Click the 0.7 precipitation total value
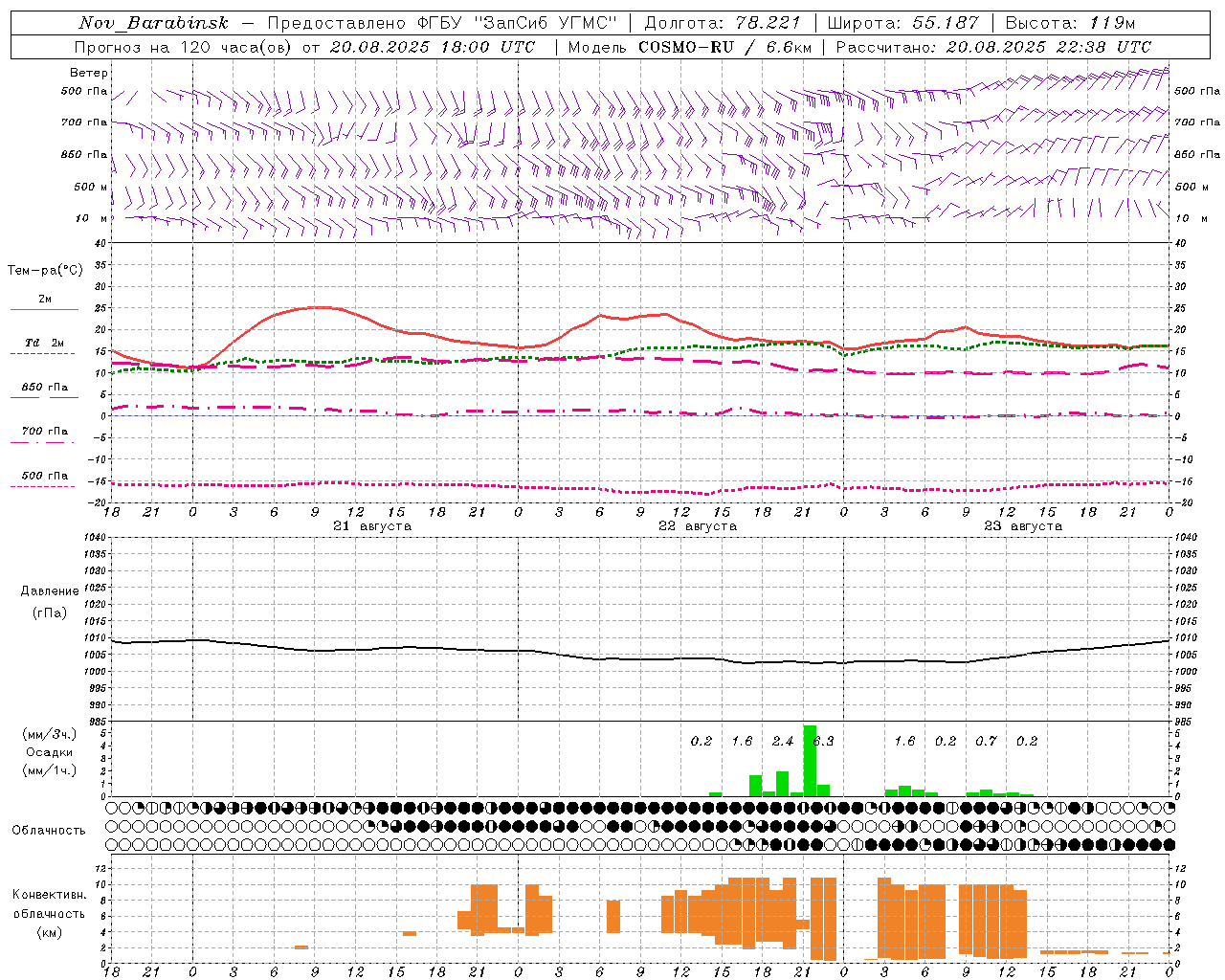 pos(986,742)
